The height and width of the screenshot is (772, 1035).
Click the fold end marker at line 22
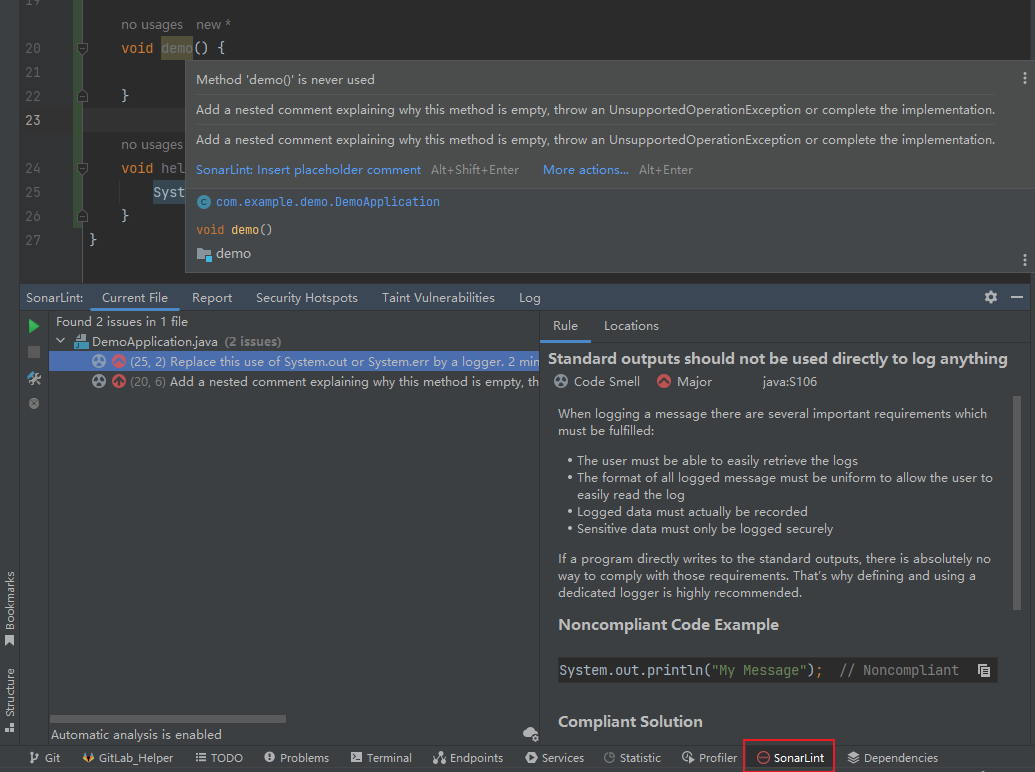click(x=83, y=96)
